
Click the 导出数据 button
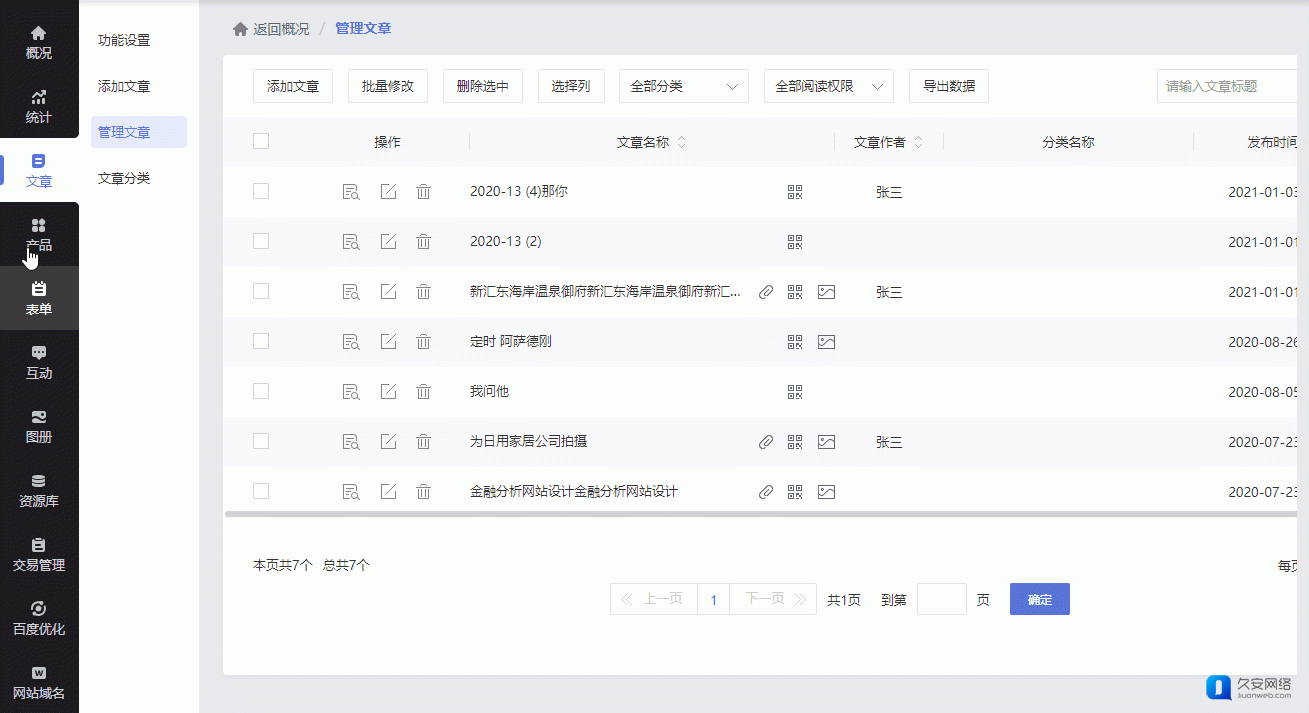point(949,86)
